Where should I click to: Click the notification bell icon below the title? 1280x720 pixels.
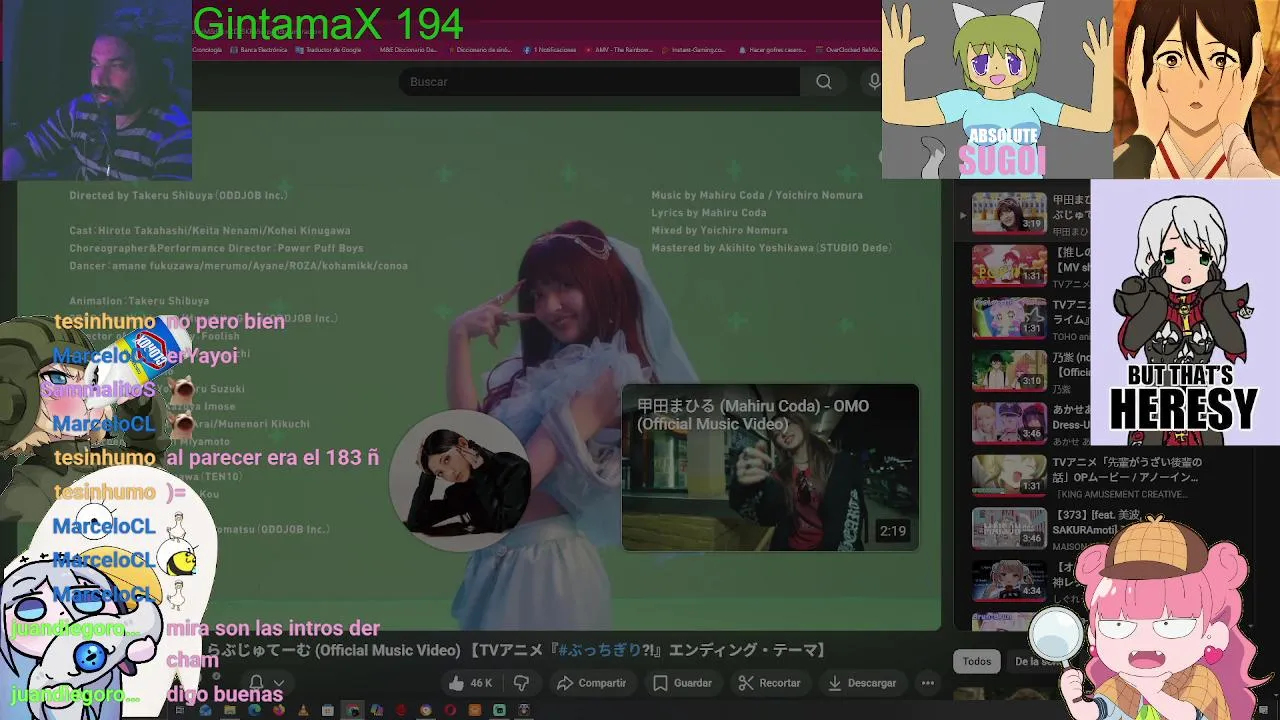click(256, 683)
